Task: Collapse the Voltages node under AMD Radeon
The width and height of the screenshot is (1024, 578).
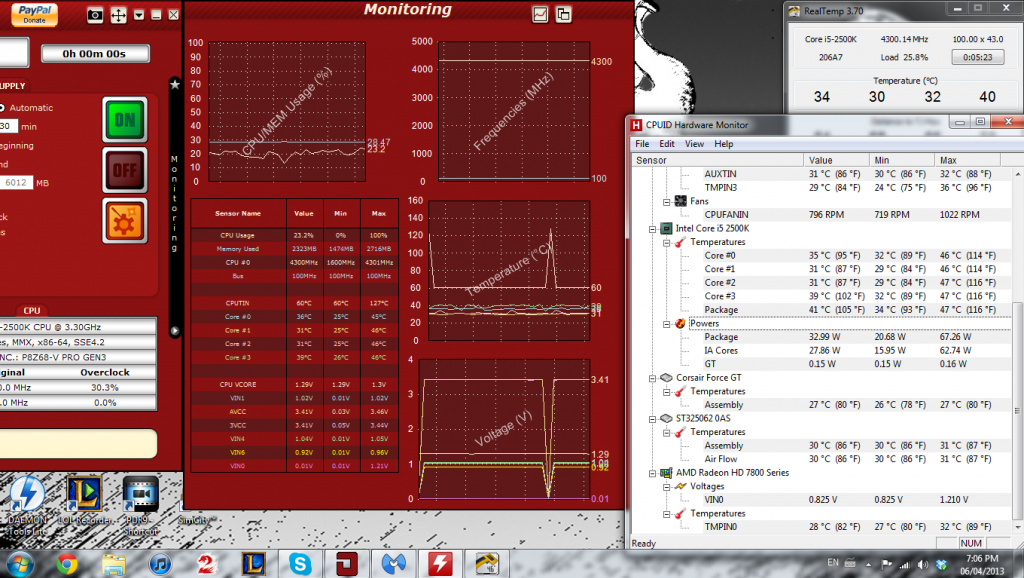Action: [666, 487]
